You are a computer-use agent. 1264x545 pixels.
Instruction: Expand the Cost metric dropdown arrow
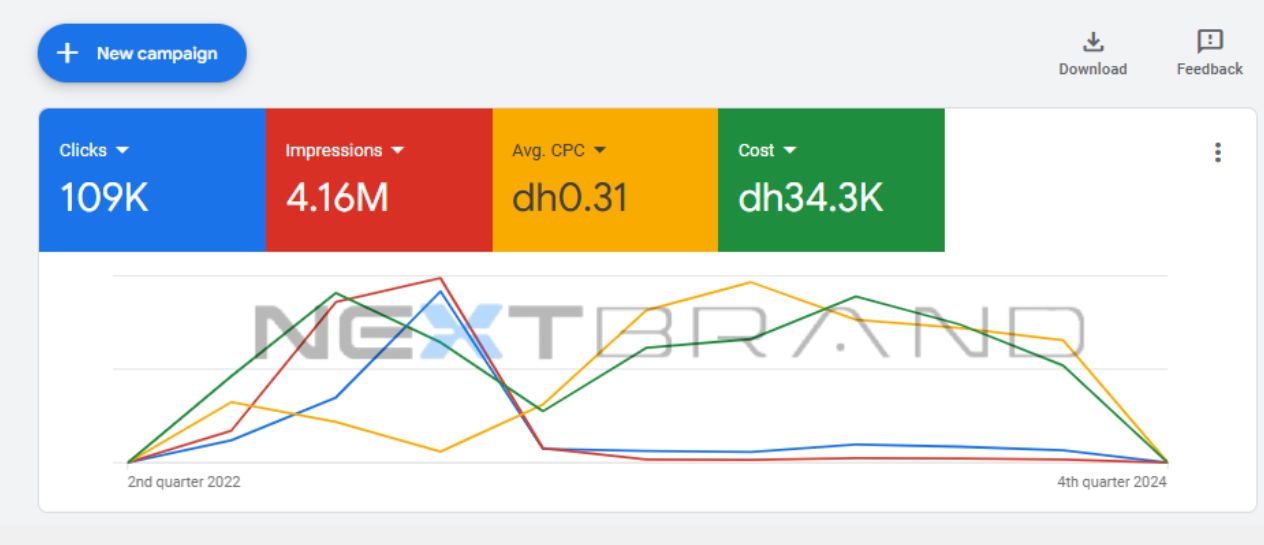[x=789, y=150]
